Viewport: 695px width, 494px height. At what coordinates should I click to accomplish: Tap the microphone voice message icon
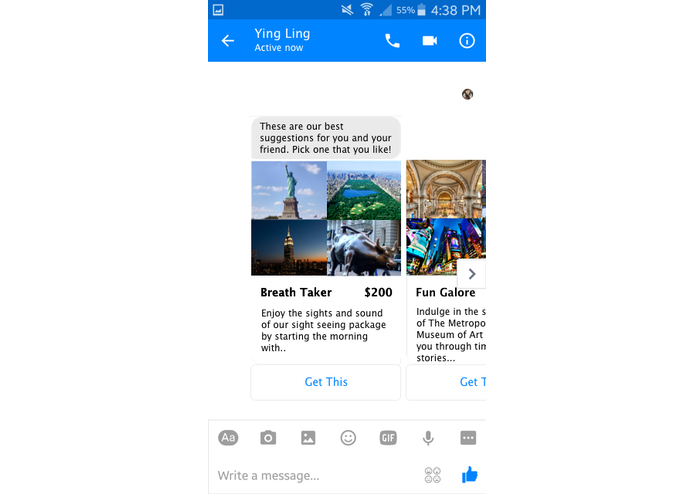pyautogui.click(x=428, y=438)
